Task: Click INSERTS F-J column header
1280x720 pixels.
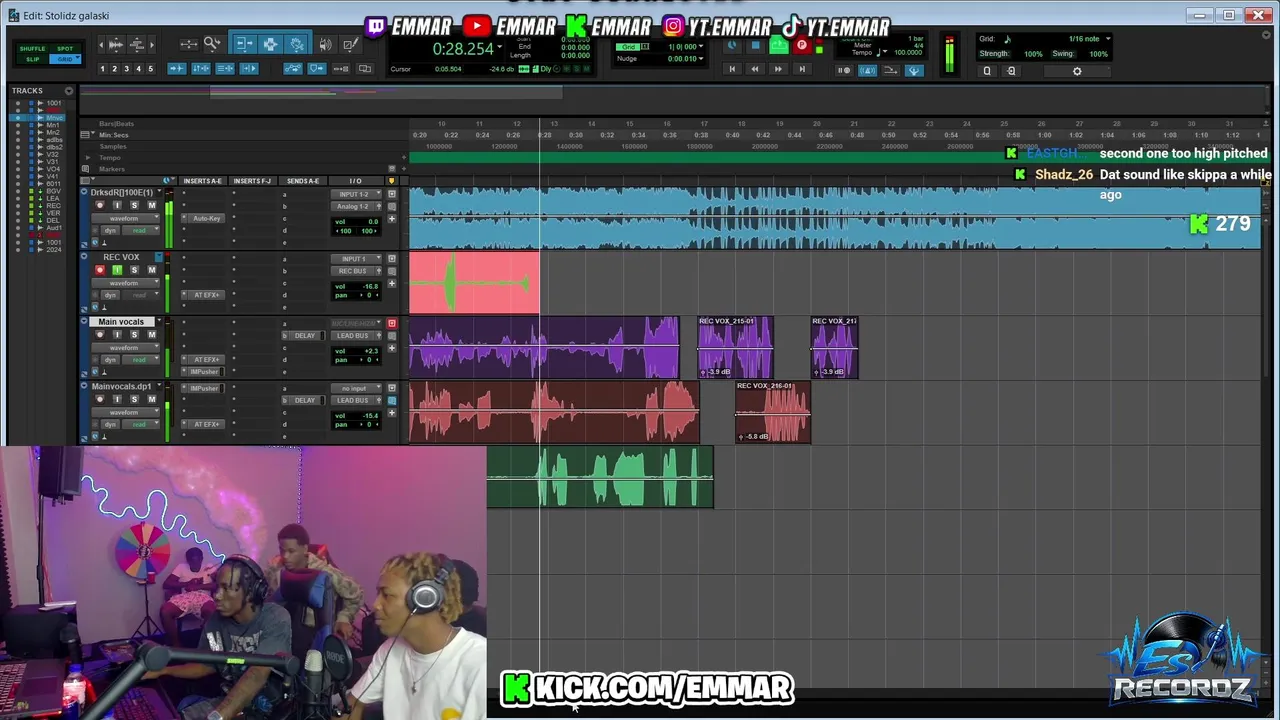Action: pyautogui.click(x=252, y=181)
